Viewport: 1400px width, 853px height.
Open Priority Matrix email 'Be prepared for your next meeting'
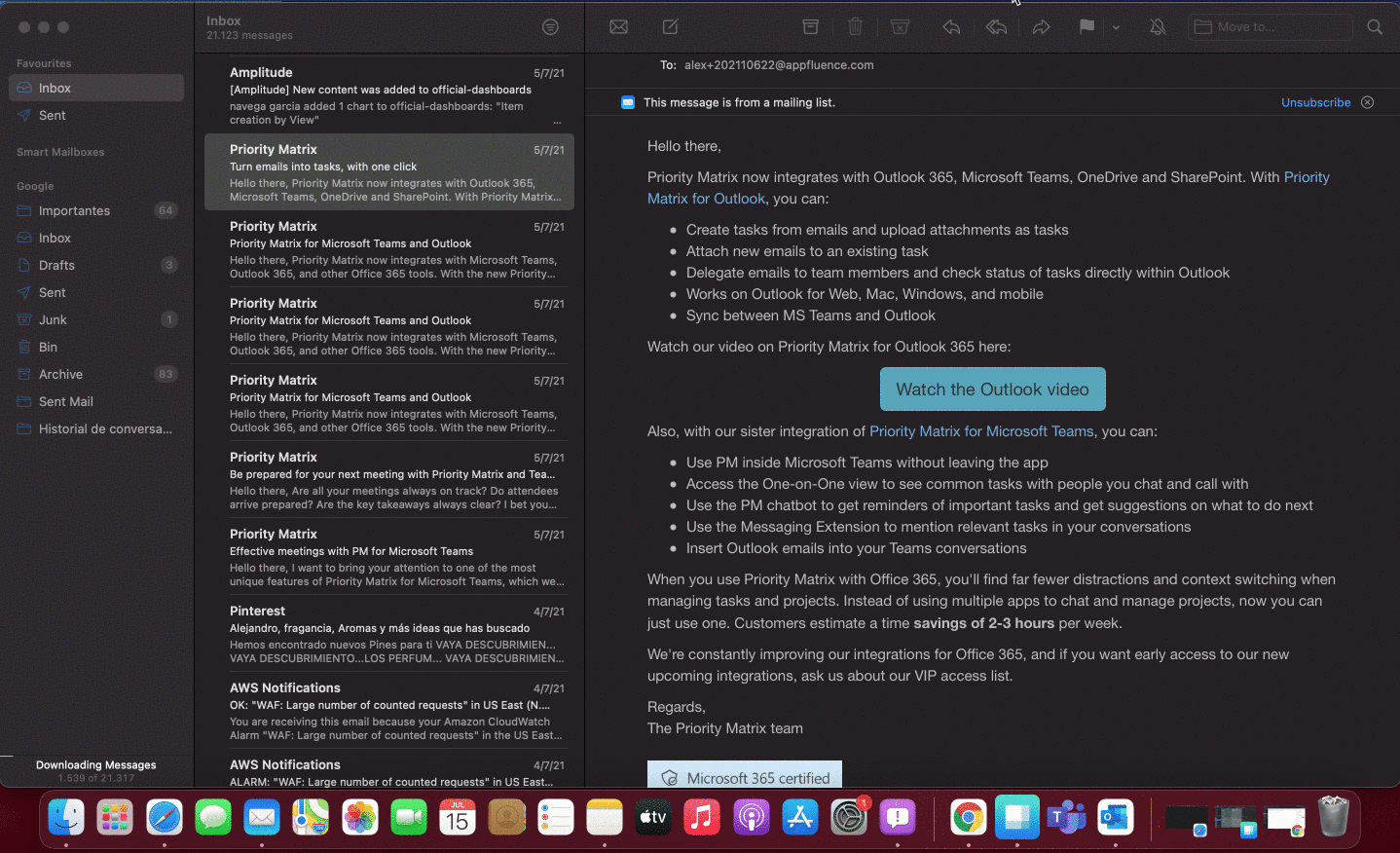pyautogui.click(x=389, y=479)
